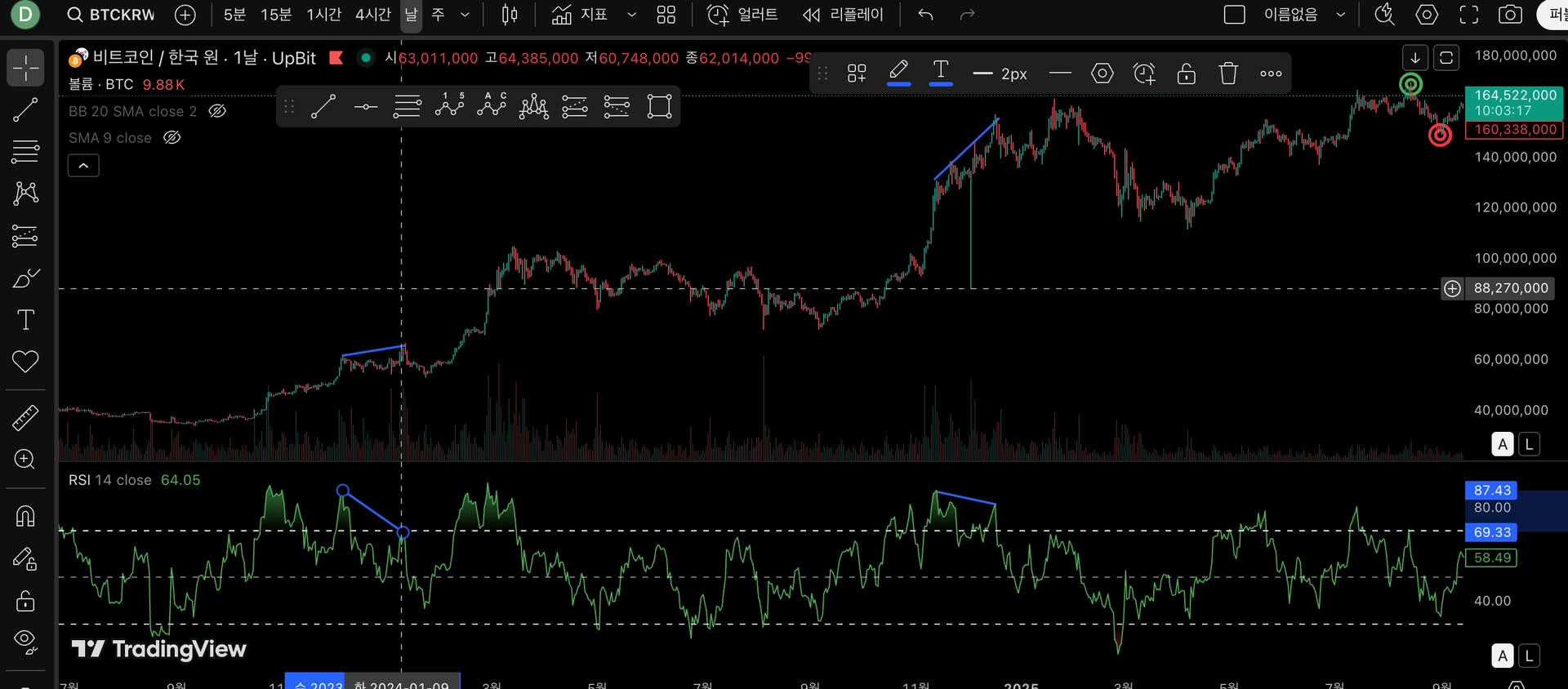Expand the timeframe interval dropdown chevron
1568x689 pixels.
(465, 15)
